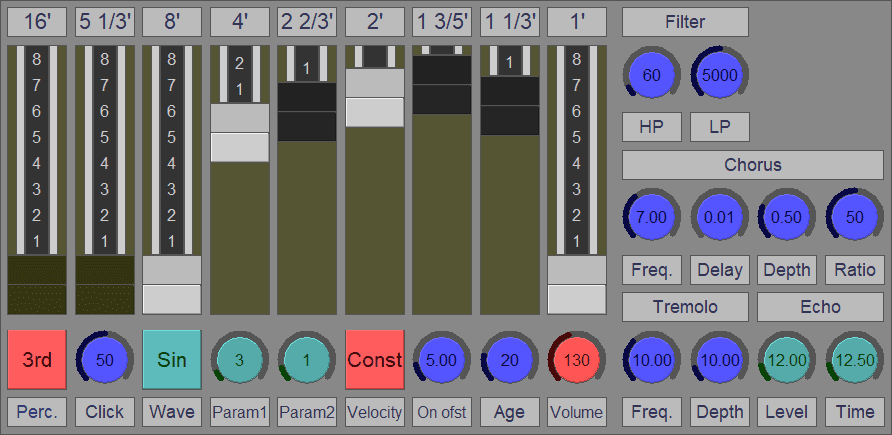
Task: Click the 2 2/3' drawbar label
Action: click(307, 21)
